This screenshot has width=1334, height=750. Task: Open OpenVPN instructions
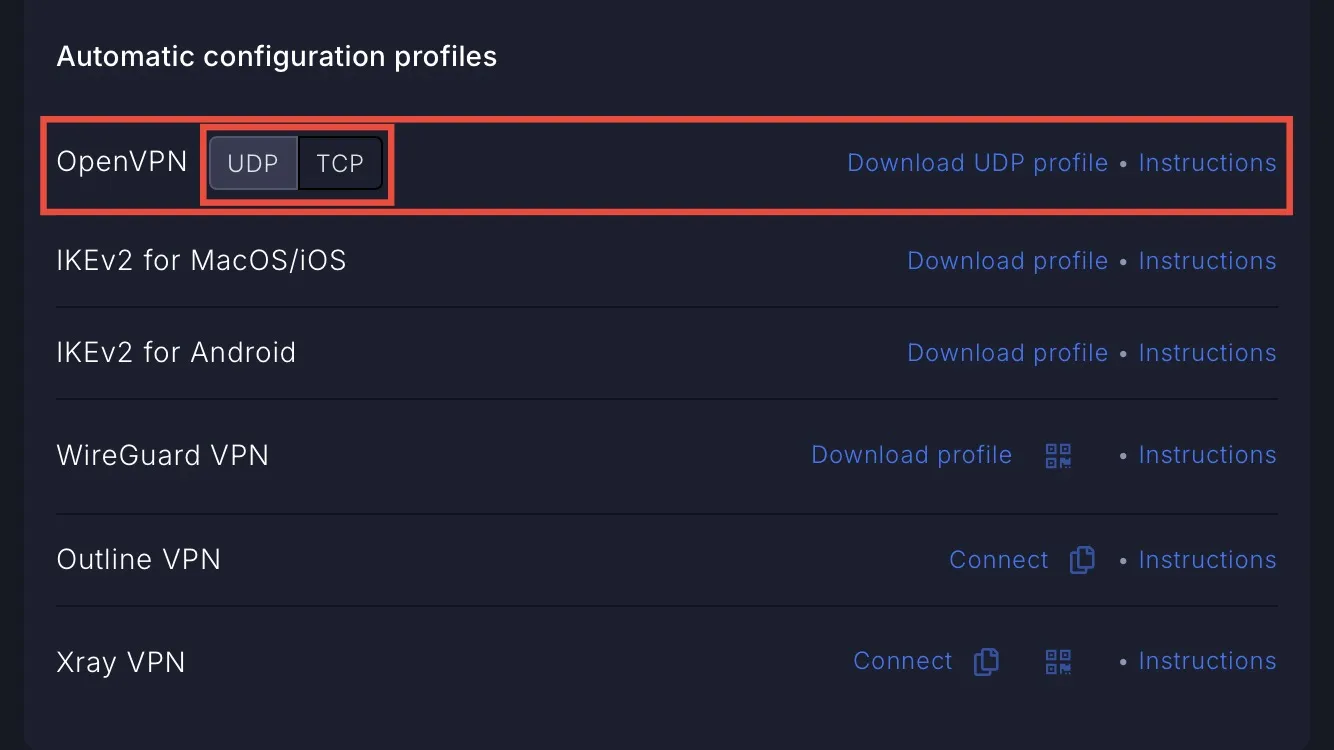1207,163
